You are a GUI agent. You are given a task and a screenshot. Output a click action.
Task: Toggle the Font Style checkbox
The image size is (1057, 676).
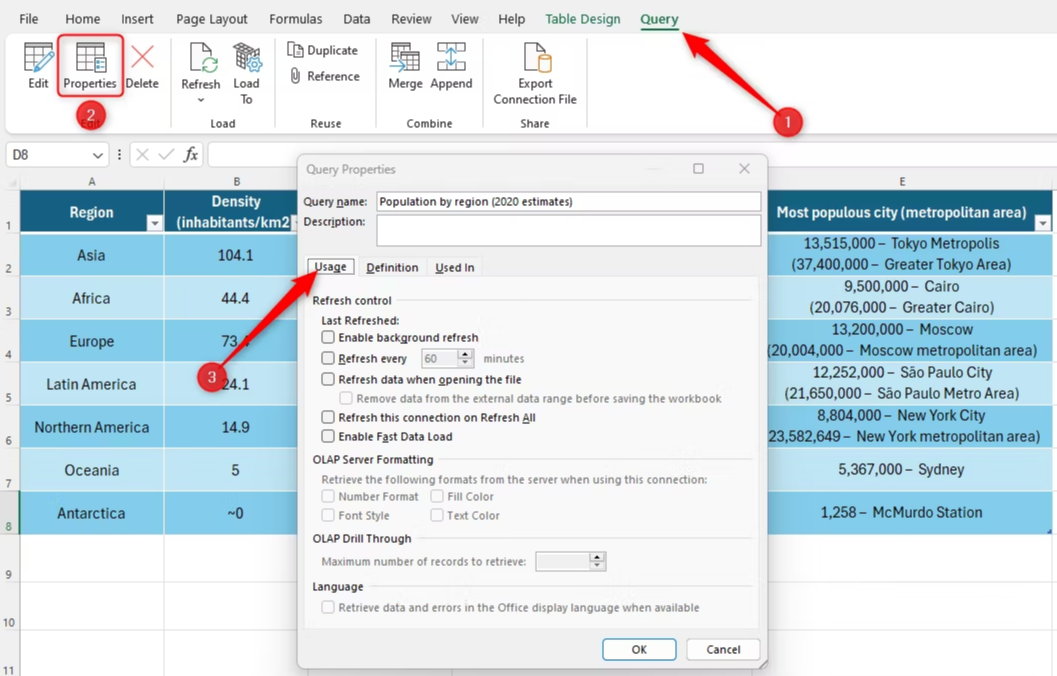pos(328,515)
